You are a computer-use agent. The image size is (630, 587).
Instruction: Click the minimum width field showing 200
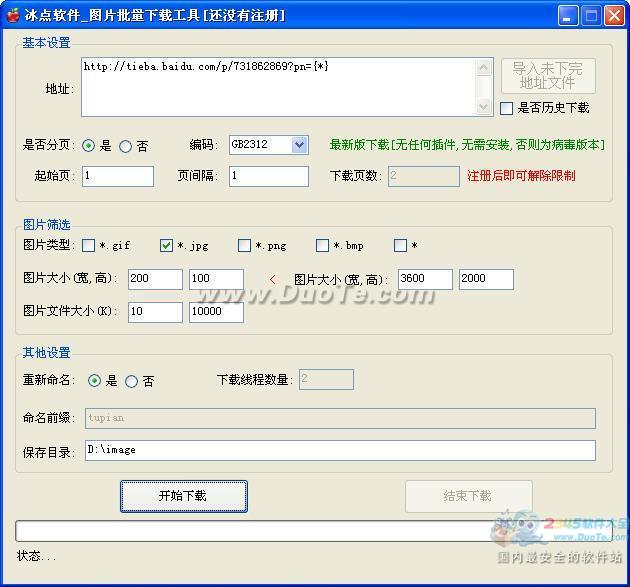(x=155, y=279)
